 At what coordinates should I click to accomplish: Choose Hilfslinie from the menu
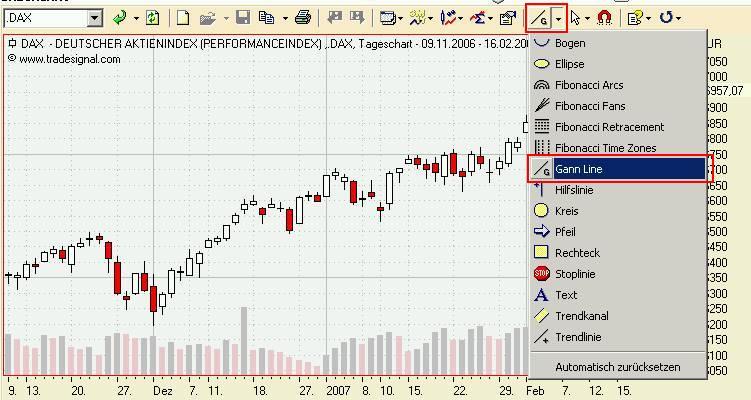[617, 190]
